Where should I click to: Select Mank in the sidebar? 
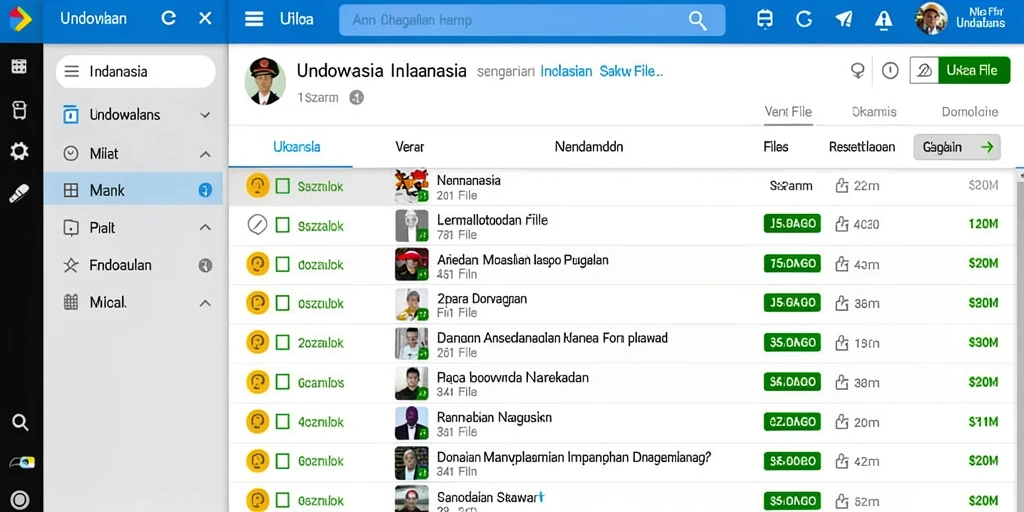pos(133,191)
